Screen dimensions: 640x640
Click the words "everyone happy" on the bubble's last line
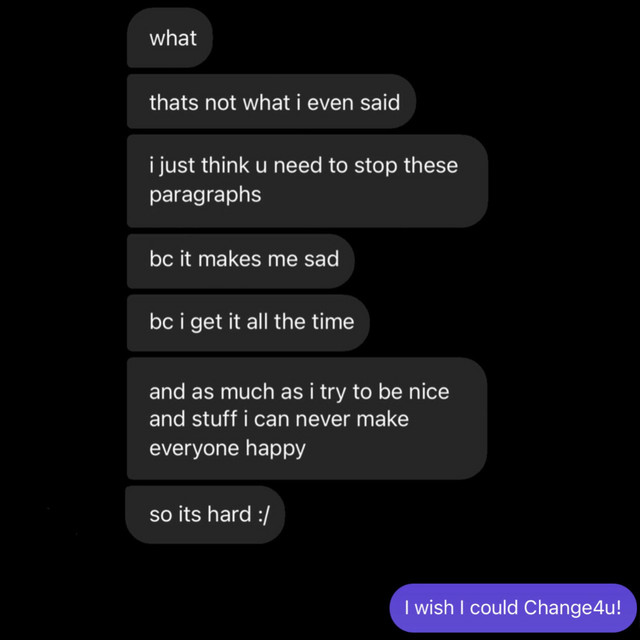click(x=227, y=447)
